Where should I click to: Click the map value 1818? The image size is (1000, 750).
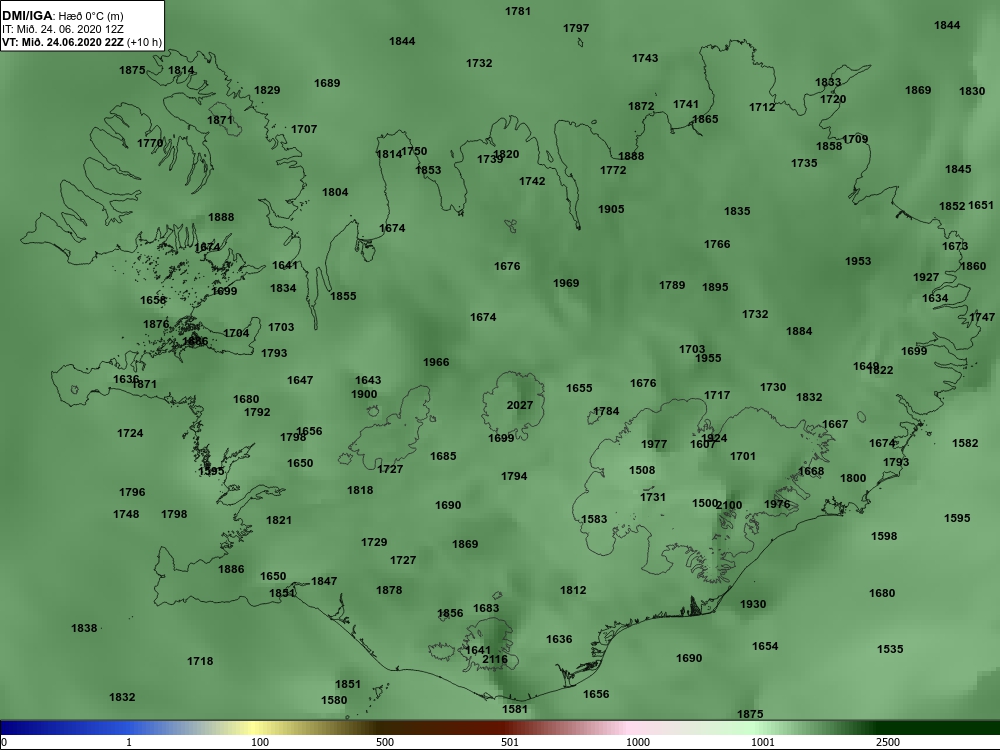point(360,490)
